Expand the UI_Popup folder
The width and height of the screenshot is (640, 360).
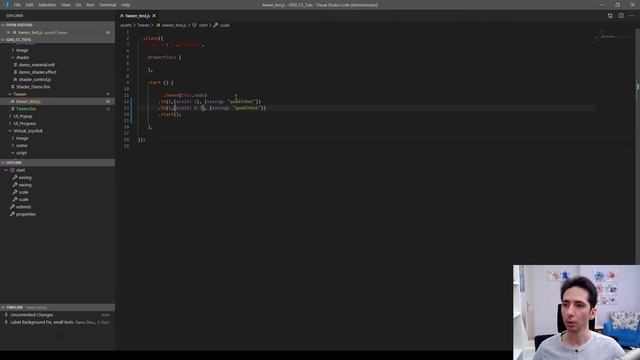point(23,116)
